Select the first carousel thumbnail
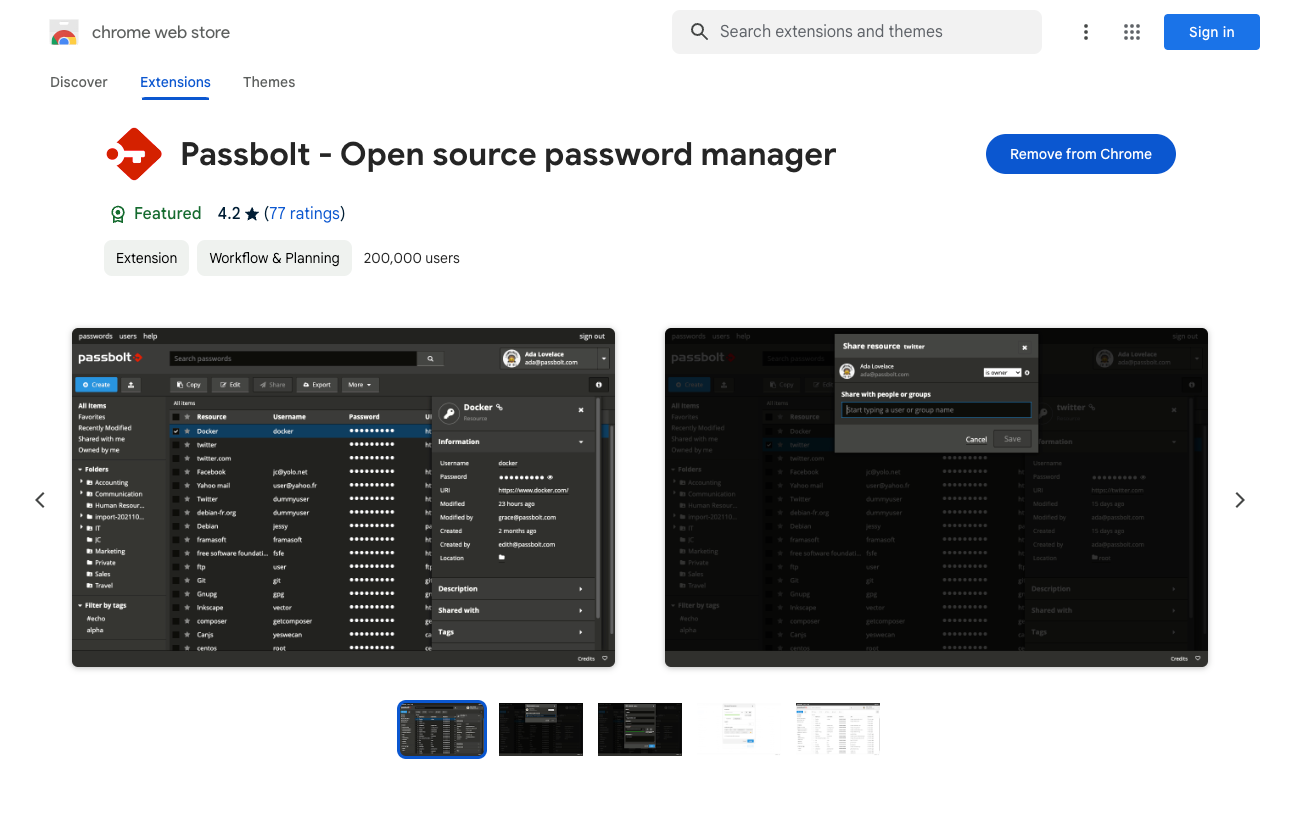The height and width of the screenshot is (815, 1291). (x=442, y=729)
